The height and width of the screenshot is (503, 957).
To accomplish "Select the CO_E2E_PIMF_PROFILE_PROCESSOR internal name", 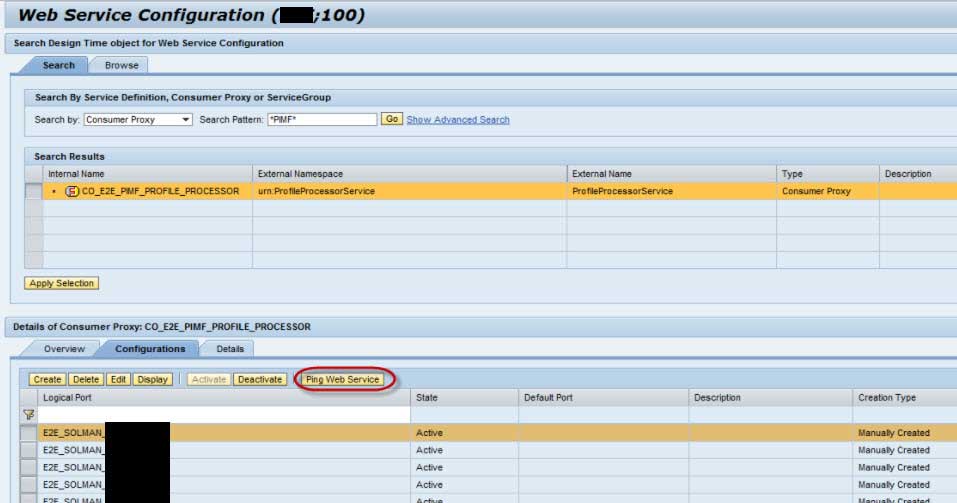I will [x=161, y=191].
